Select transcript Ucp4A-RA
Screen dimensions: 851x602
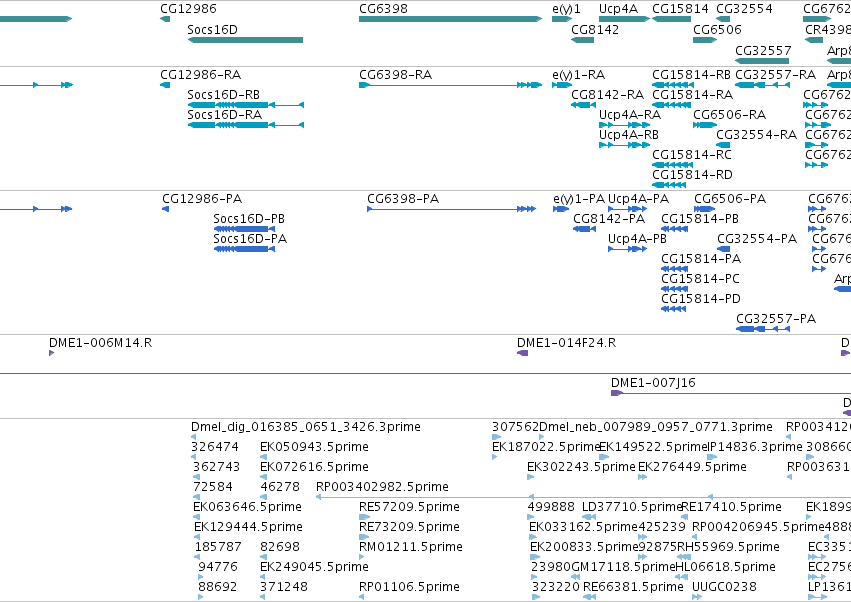pyautogui.click(x=624, y=125)
